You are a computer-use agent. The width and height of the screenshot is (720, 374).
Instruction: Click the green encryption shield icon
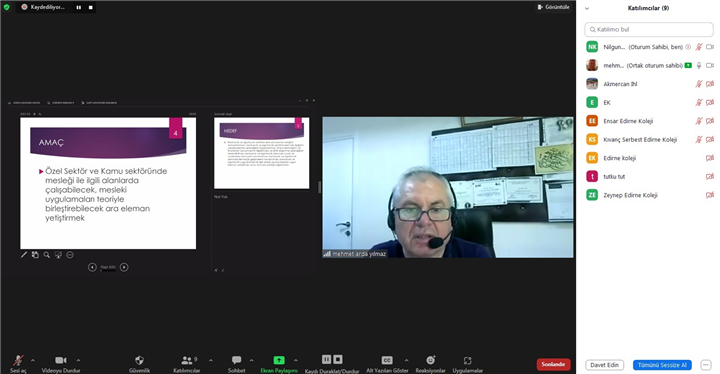[6, 7]
